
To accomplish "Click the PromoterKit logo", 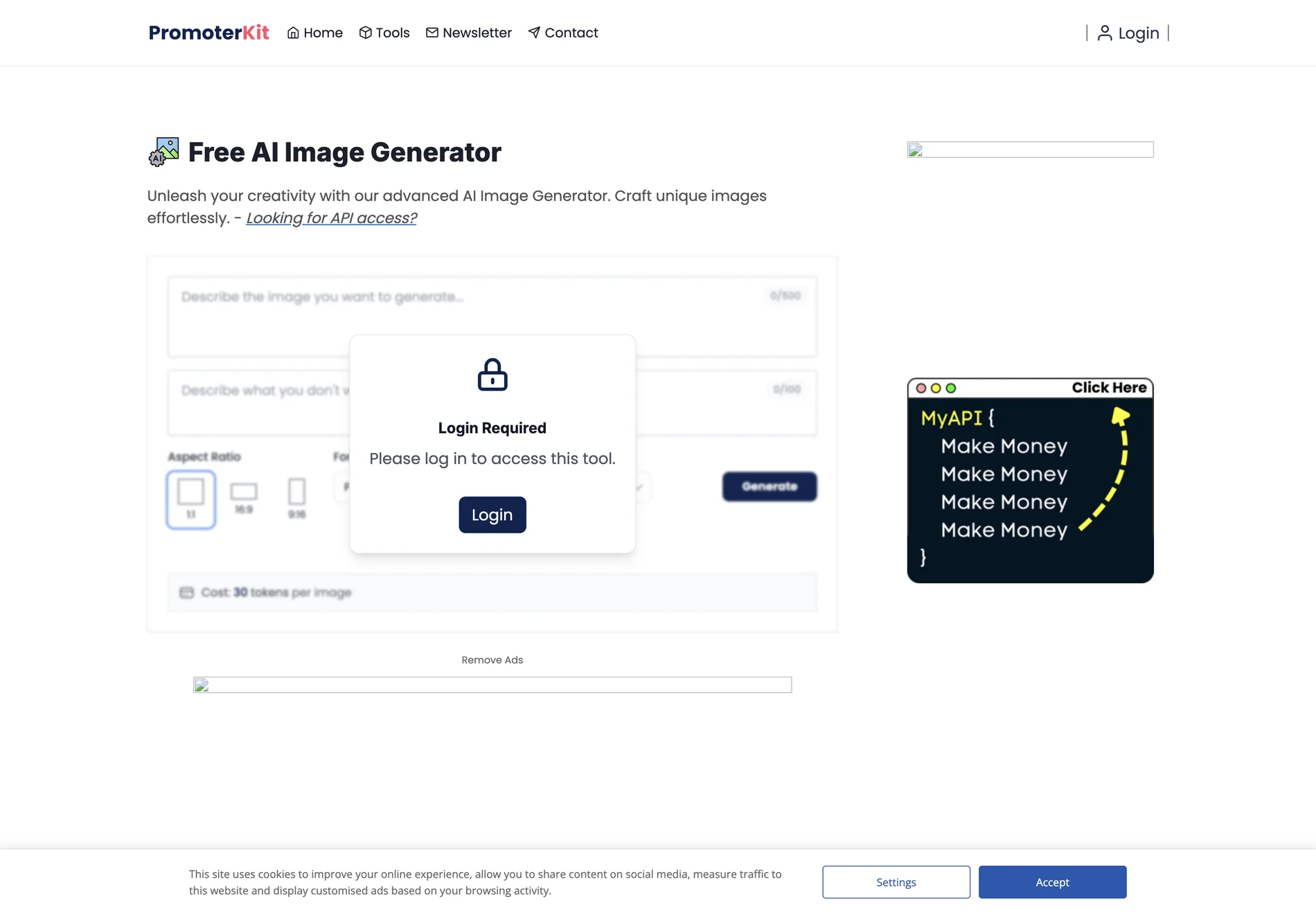I will [x=208, y=33].
